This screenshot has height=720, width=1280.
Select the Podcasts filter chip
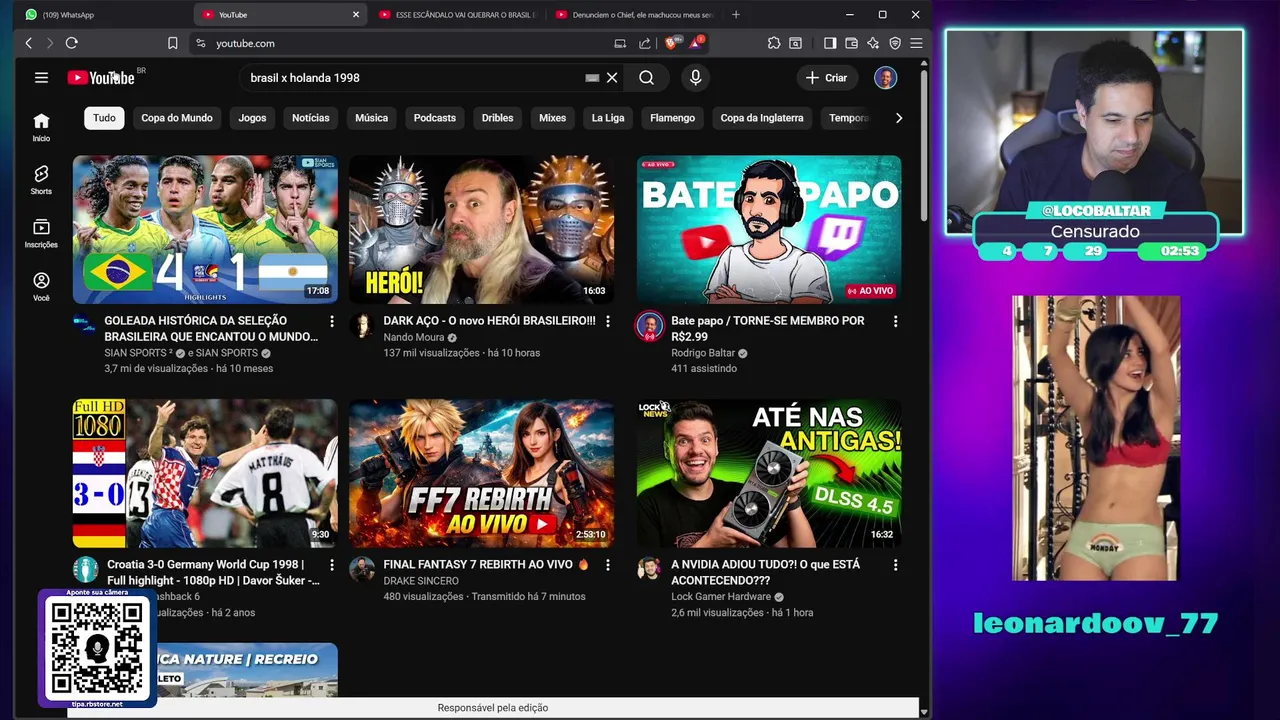pos(435,118)
